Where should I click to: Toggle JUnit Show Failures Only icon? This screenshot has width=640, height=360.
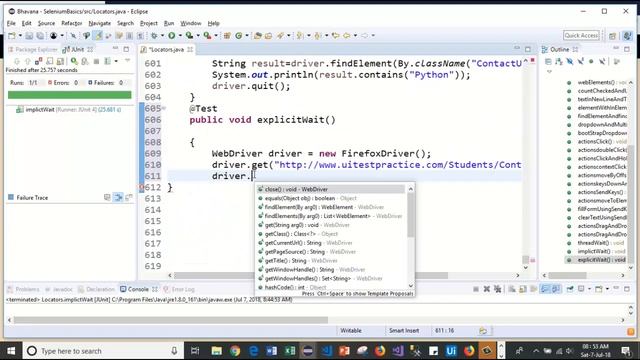click(38, 62)
